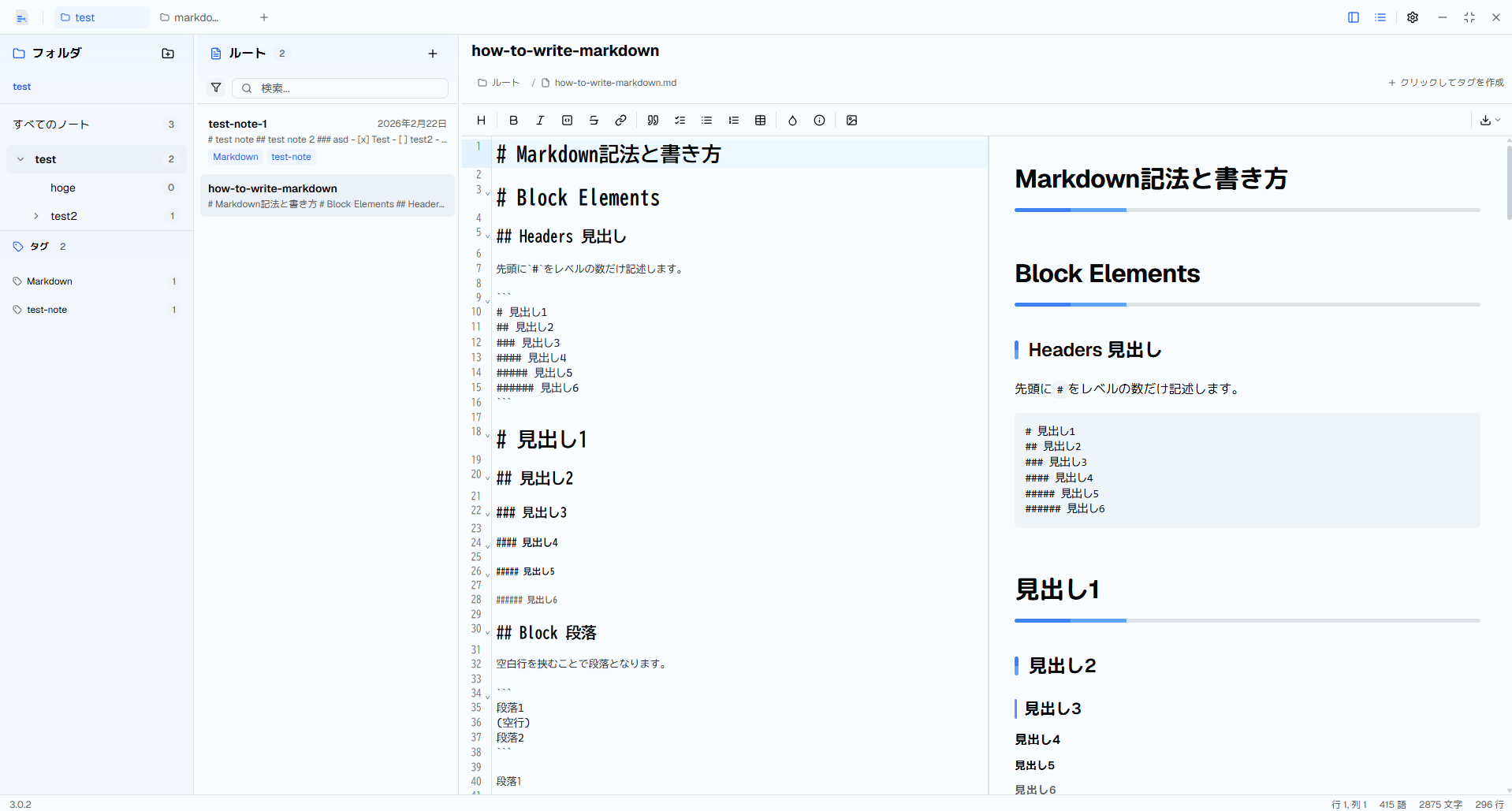1512x811 pixels.
Task: Insert a table with the table icon
Action: click(x=760, y=121)
